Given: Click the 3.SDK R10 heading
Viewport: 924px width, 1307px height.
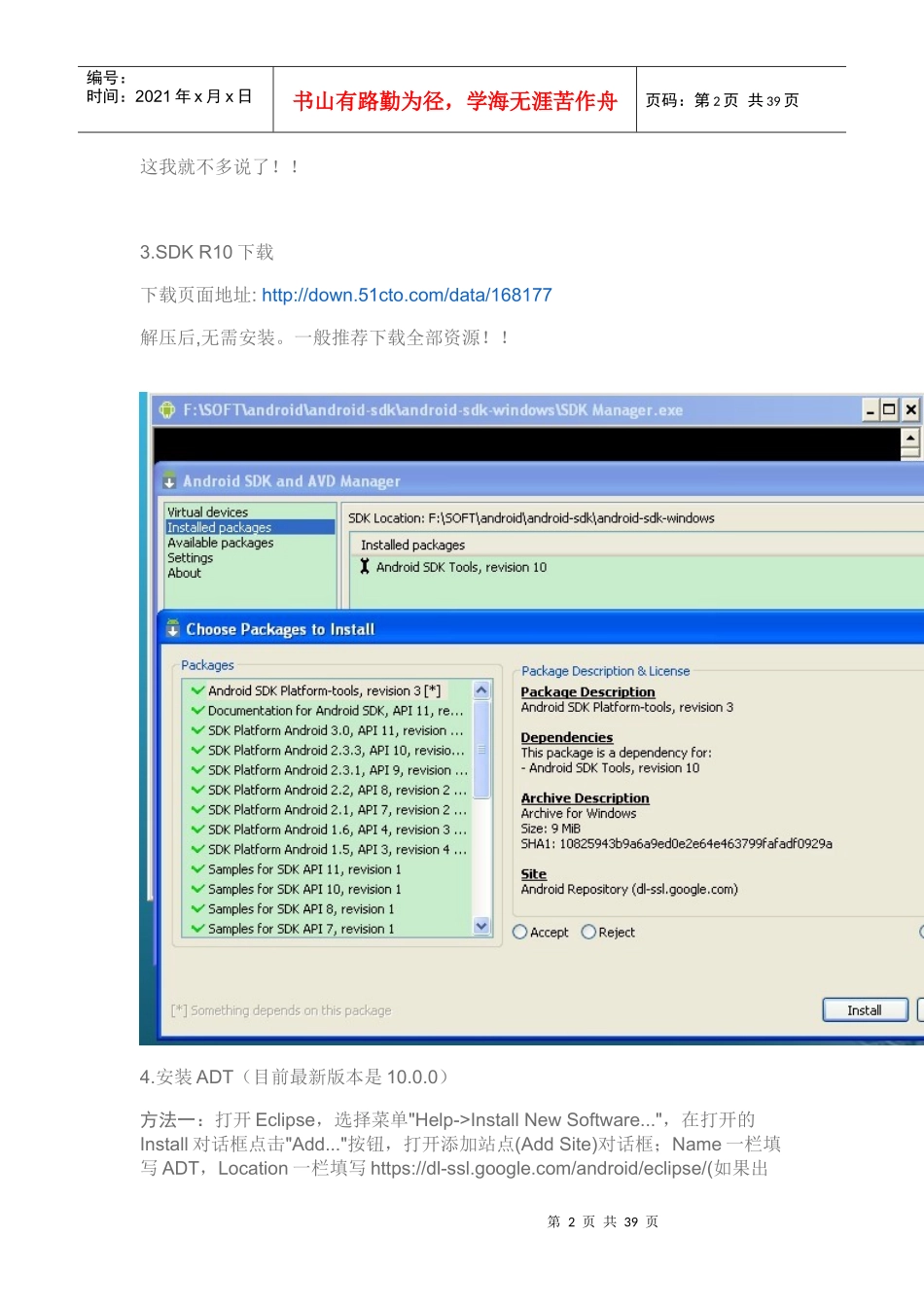Looking at the screenshot, I should tap(207, 252).
